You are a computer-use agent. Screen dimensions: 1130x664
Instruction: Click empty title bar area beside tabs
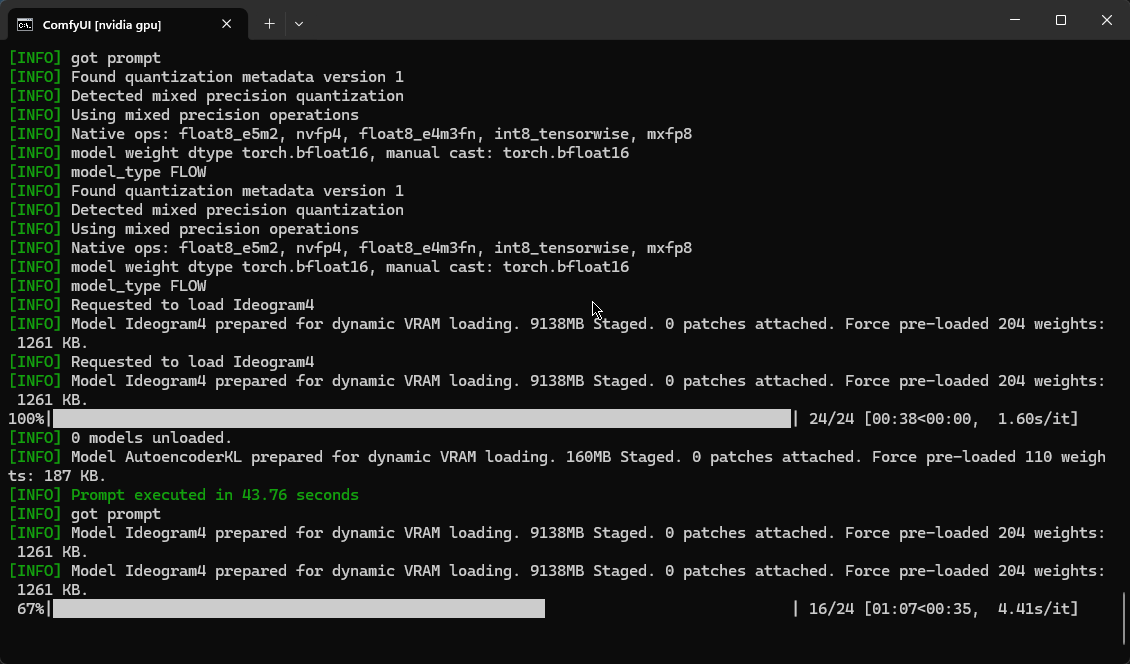[x=649, y=20]
